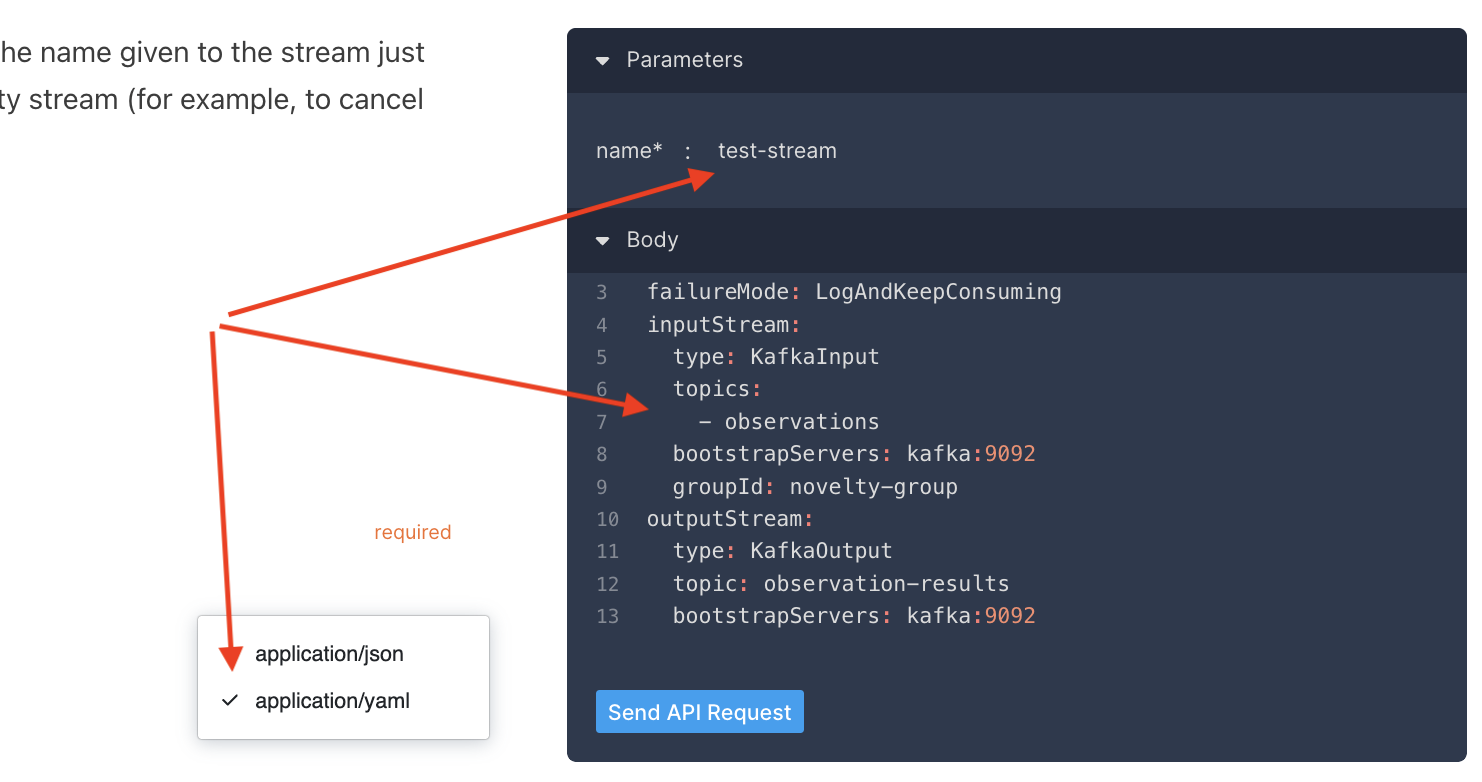
Task: Click the KafkaOutput type value
Action: pos(820,551)
